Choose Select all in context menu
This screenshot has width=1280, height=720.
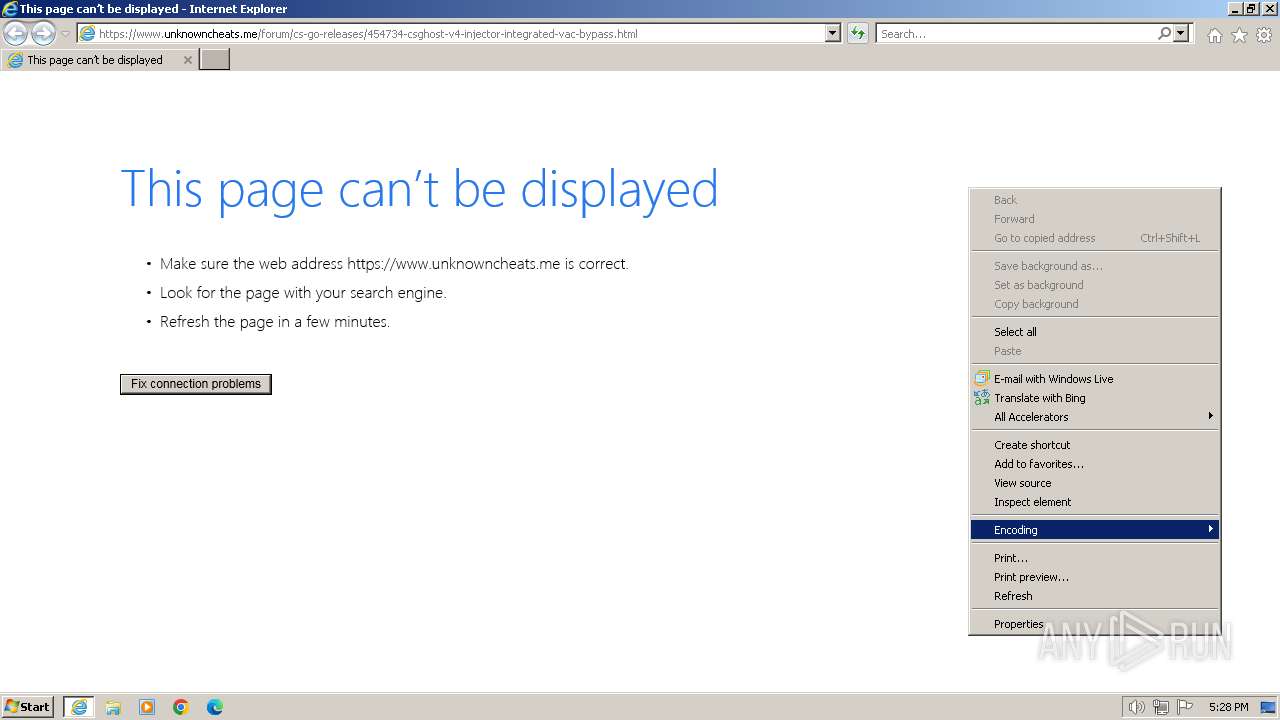[x=1095, y=332]
